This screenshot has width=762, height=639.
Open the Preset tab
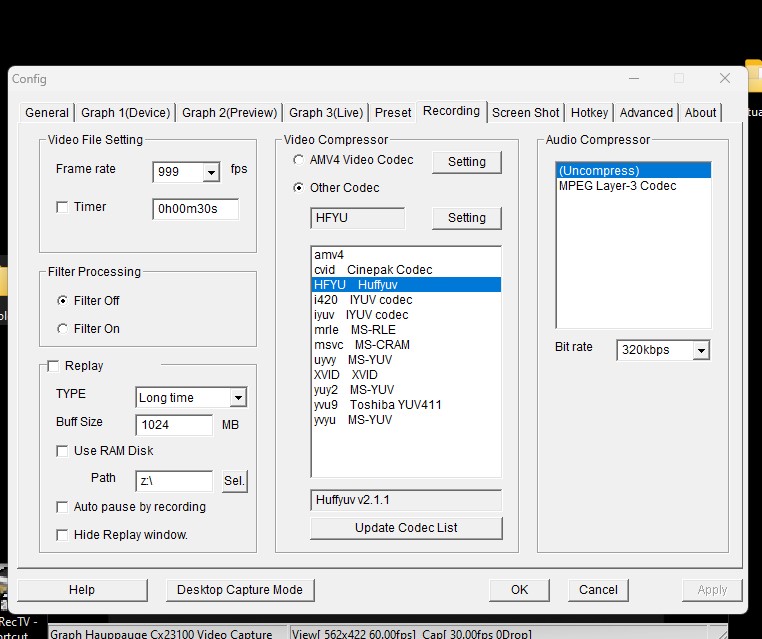point(393,113)
